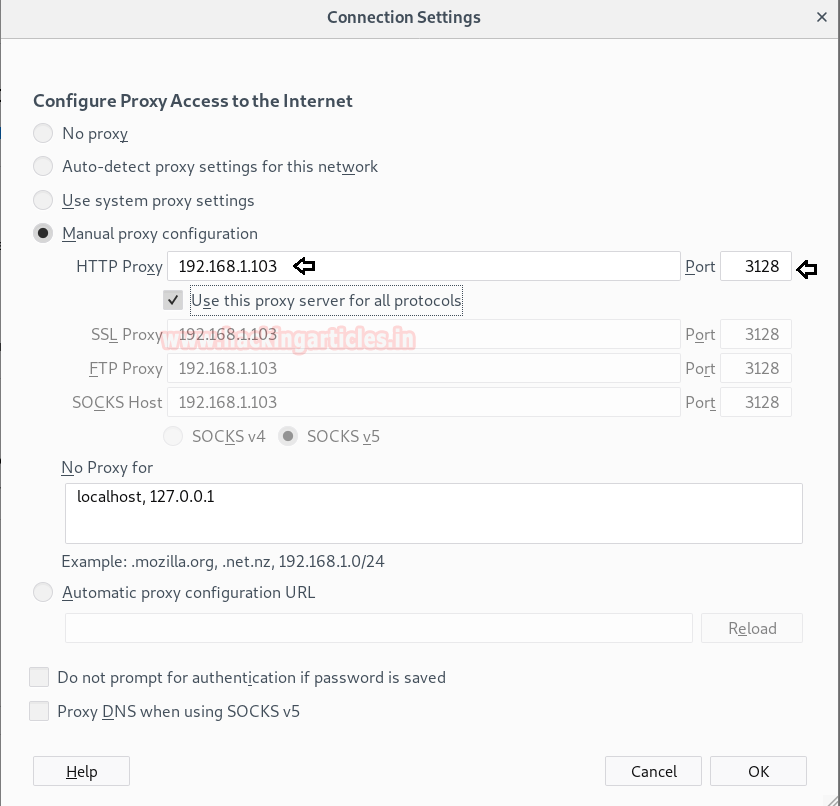The height and width of the screenshot is (806, 840).
Task: Click the Reload button
Action: point(752,628)
